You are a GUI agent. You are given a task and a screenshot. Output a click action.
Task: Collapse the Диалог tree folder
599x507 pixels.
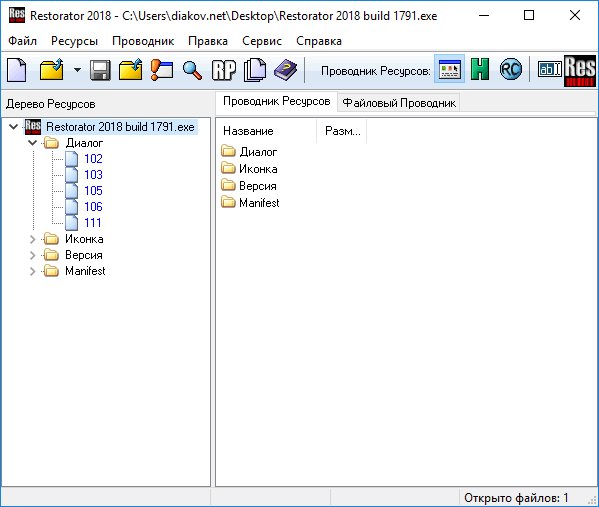click(x=32, y=143)
